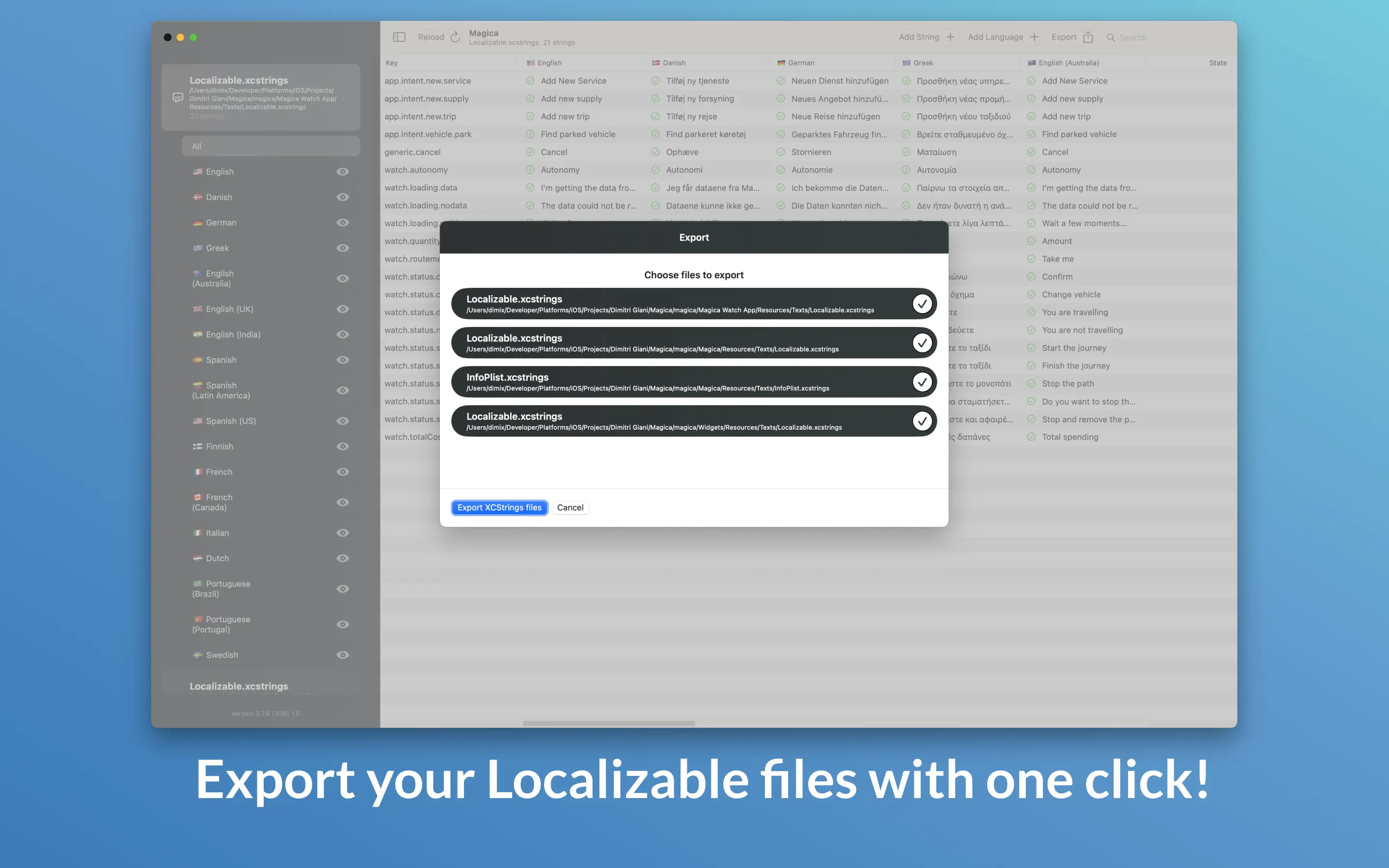Click the Add Language plus icon

1034,37
